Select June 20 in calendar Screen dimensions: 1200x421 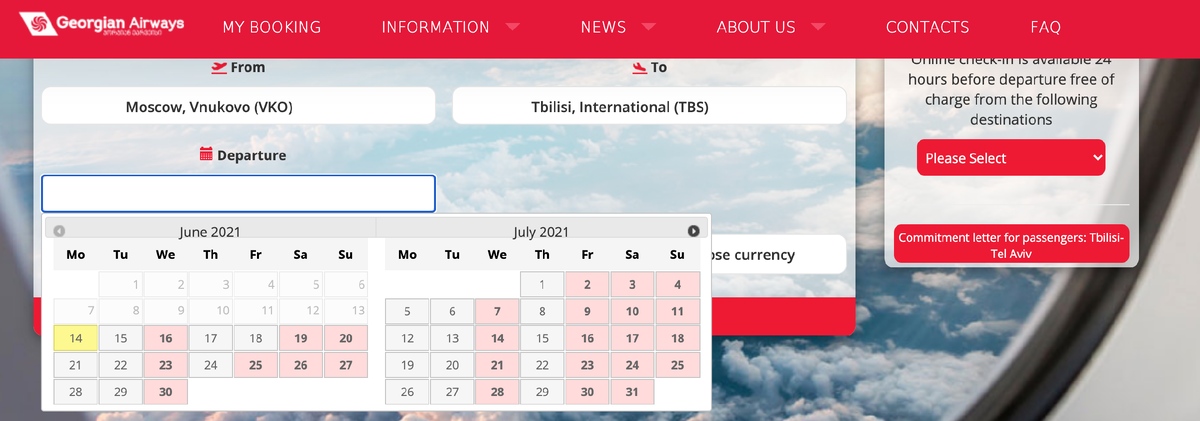click(346, 338)
